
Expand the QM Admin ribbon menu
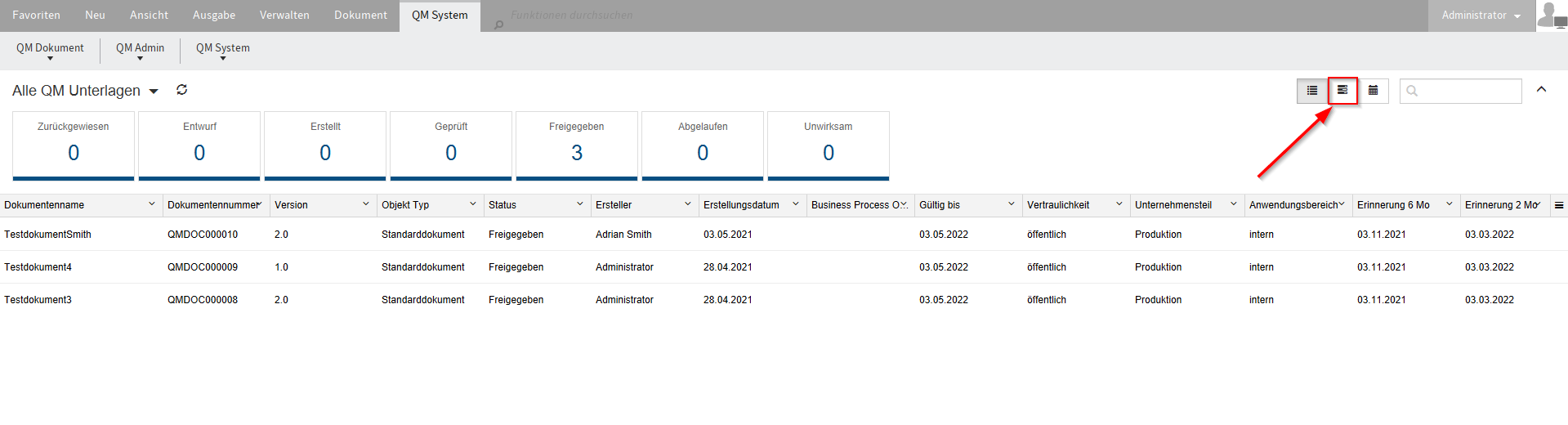point(140,51)
